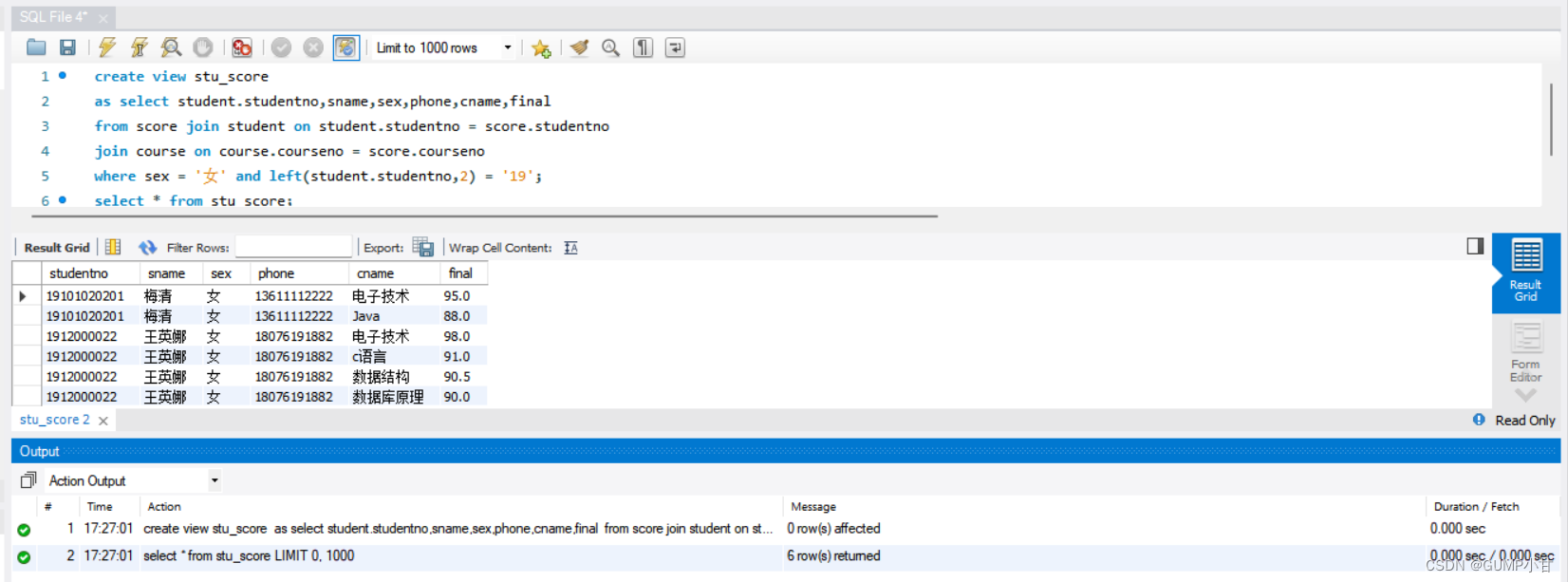Click the '6 row(s) returned' message

(x=833, y=555)
